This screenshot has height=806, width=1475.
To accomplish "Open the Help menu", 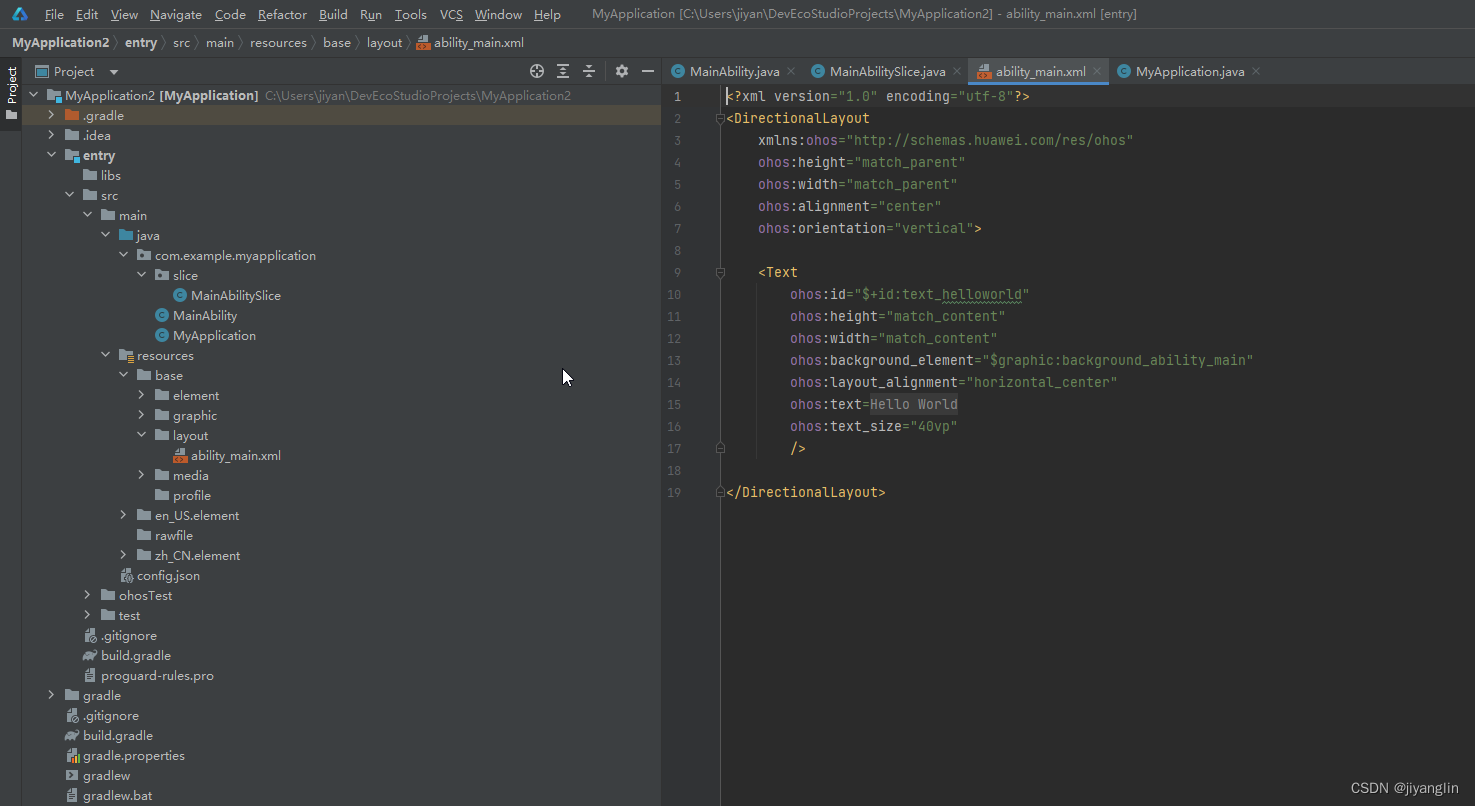I will click(547, 14).
